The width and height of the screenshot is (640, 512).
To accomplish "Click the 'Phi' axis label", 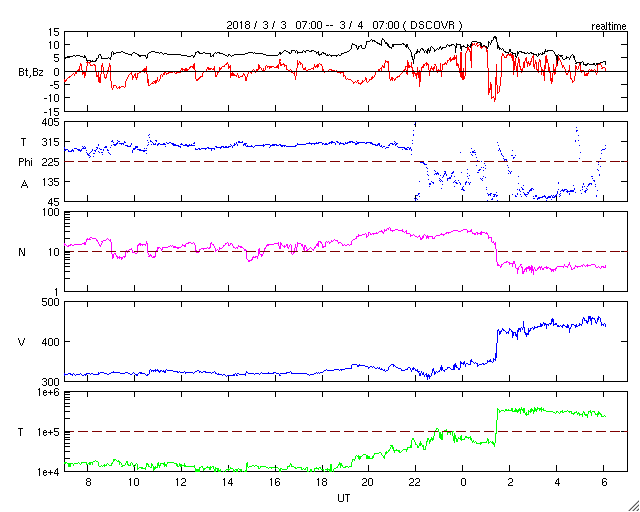I will click(x=25, y=163).
